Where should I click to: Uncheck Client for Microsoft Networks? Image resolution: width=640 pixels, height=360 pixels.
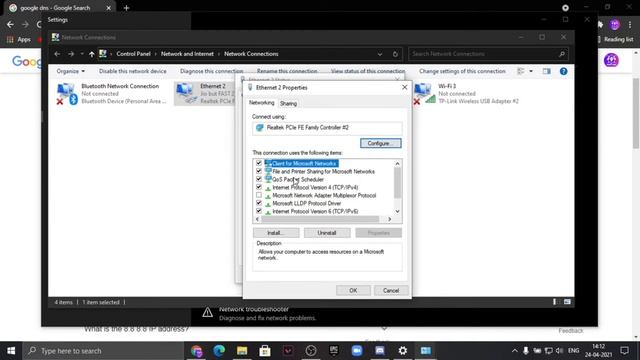tap(259, 163)
